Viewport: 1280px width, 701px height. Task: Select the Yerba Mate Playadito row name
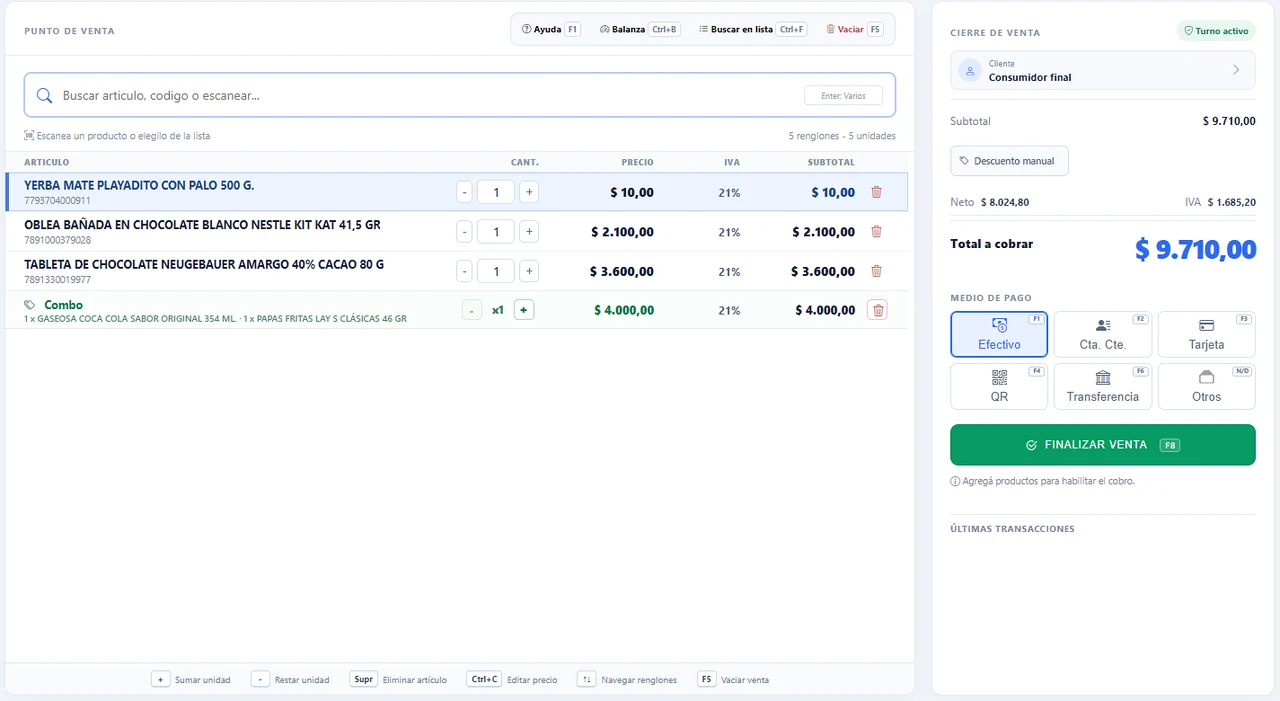[x=139, y=185]
